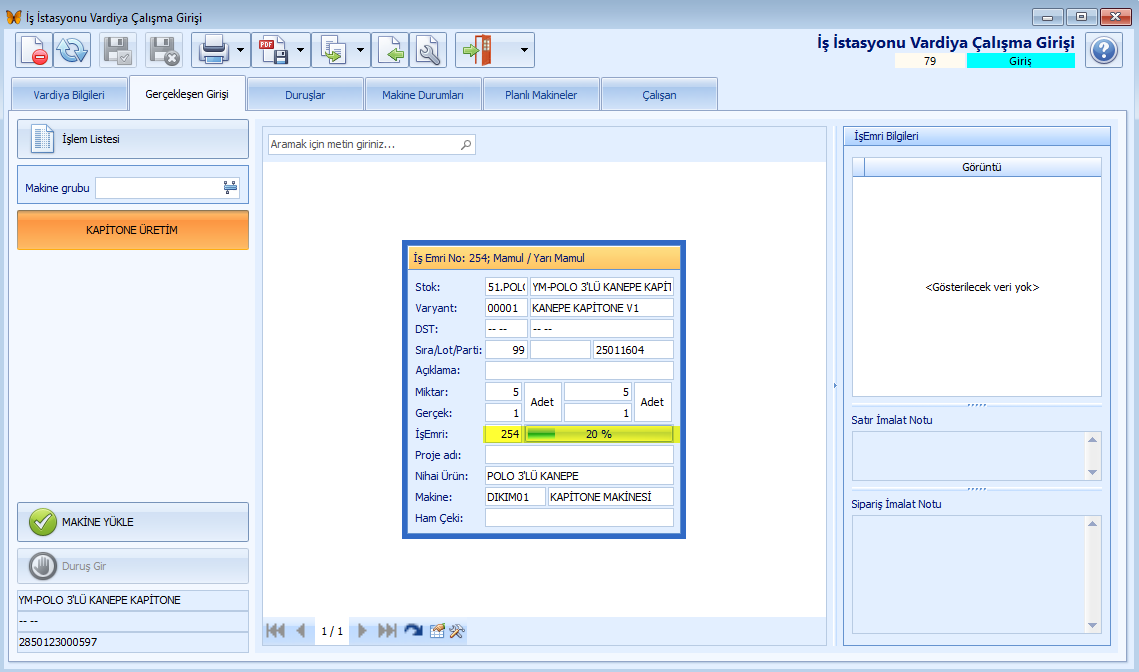Screen dimensions: 1139x672
Task: Click the İşEmri number field 254
Action: [x=503, y=434]
